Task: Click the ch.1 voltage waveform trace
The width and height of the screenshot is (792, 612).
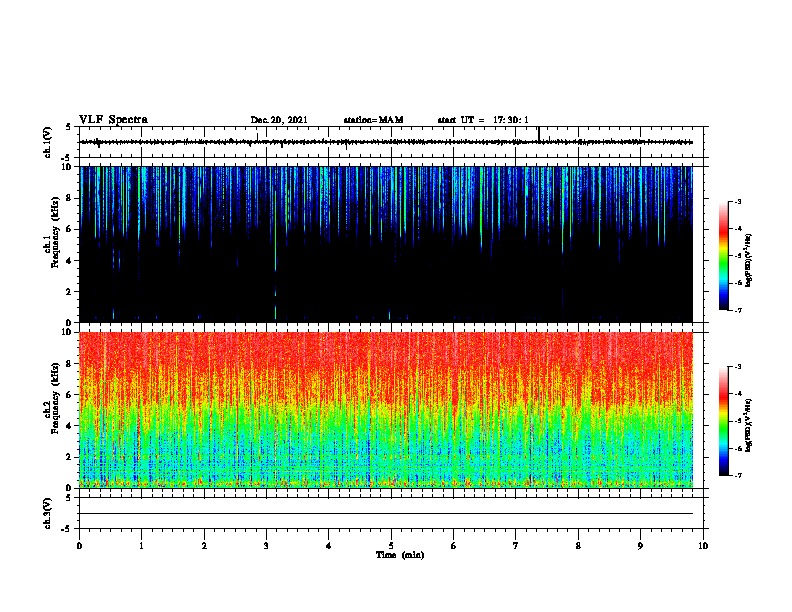Action: coord(386,142)
